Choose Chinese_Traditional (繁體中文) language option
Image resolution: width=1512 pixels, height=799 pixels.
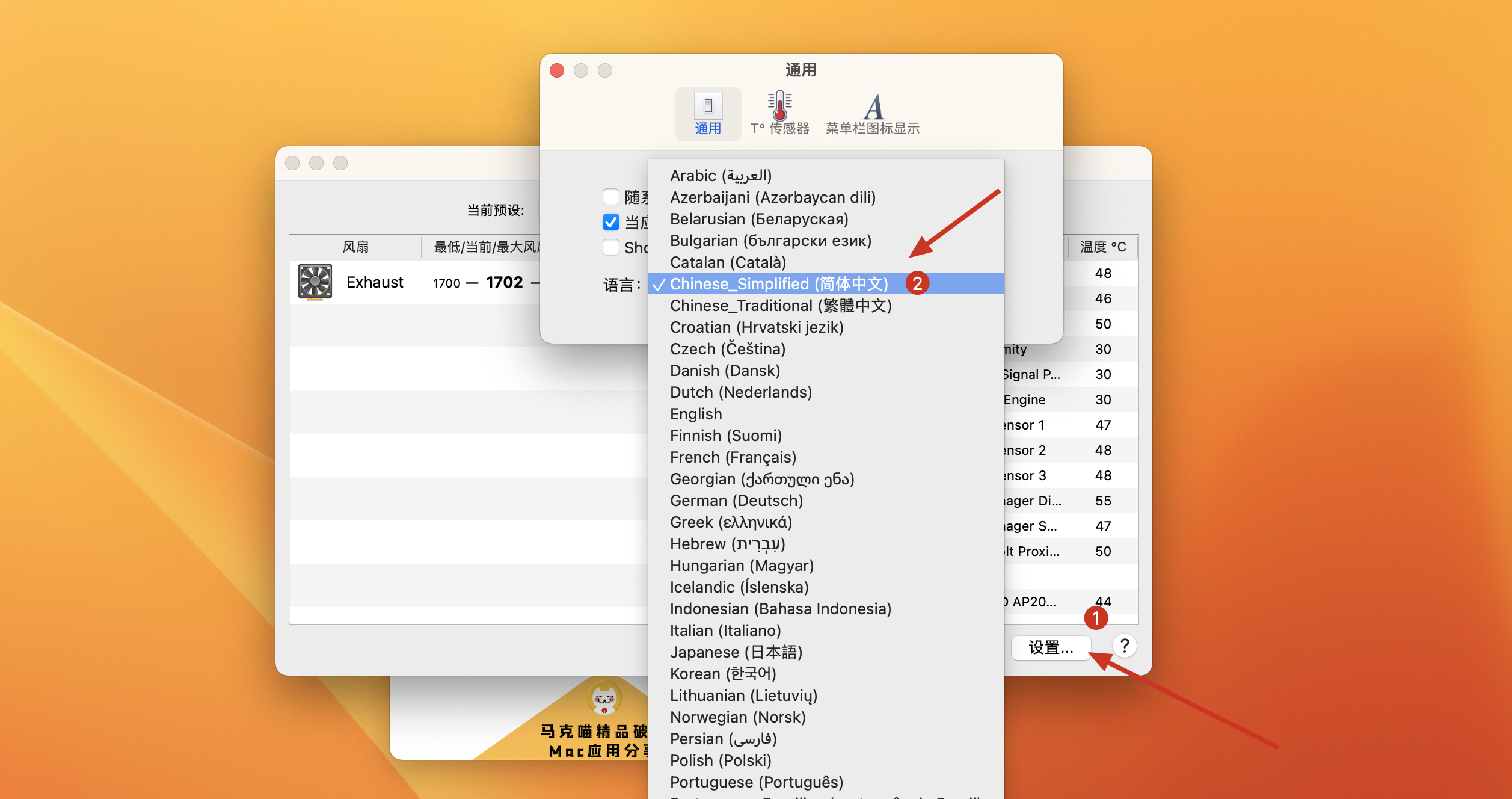(x=780, y=306)
